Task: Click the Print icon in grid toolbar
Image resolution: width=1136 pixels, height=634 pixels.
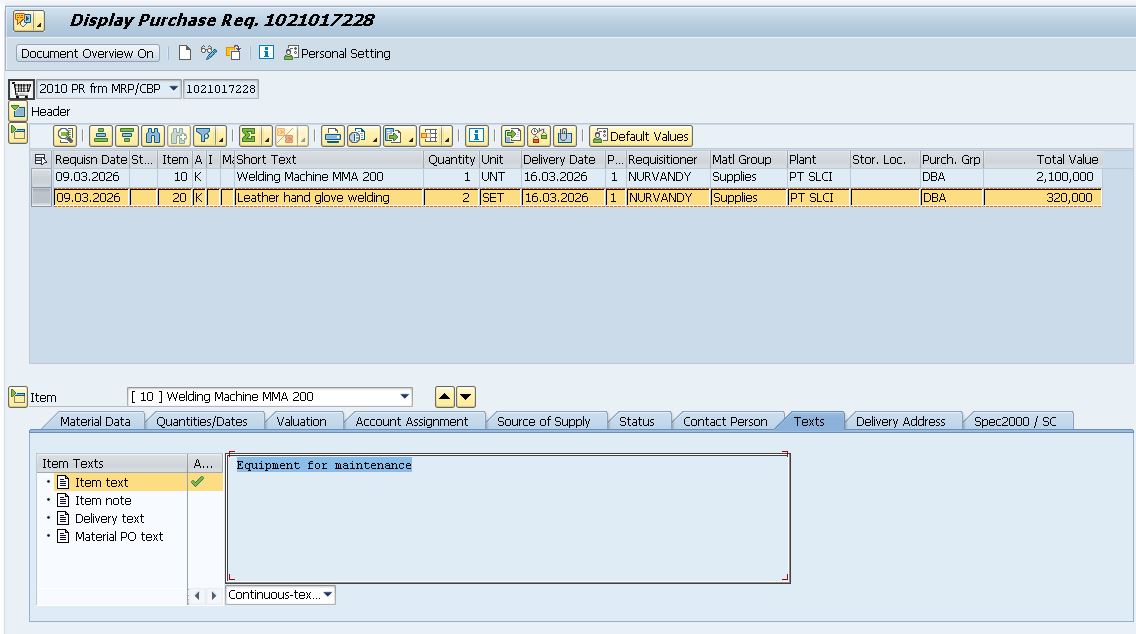Action: [333, 136]
